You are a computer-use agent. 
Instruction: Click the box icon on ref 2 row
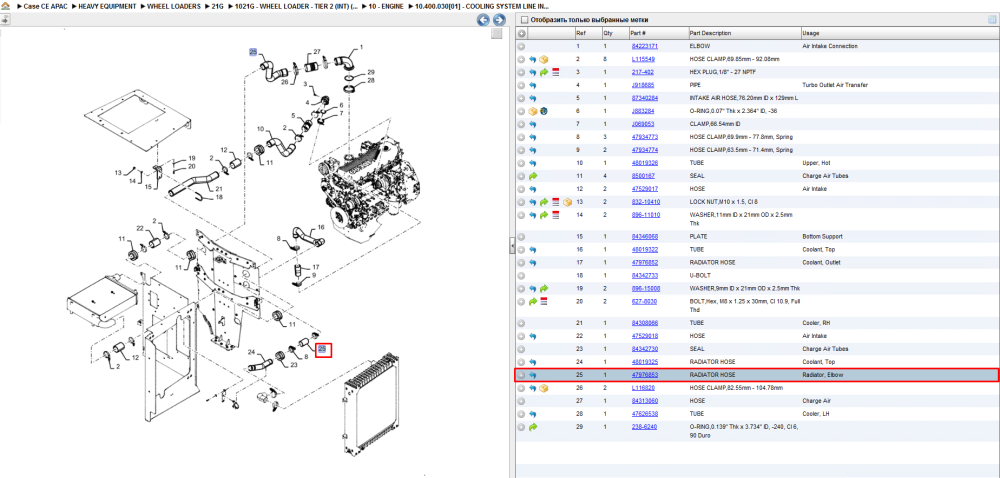click(x=544, y=59)
